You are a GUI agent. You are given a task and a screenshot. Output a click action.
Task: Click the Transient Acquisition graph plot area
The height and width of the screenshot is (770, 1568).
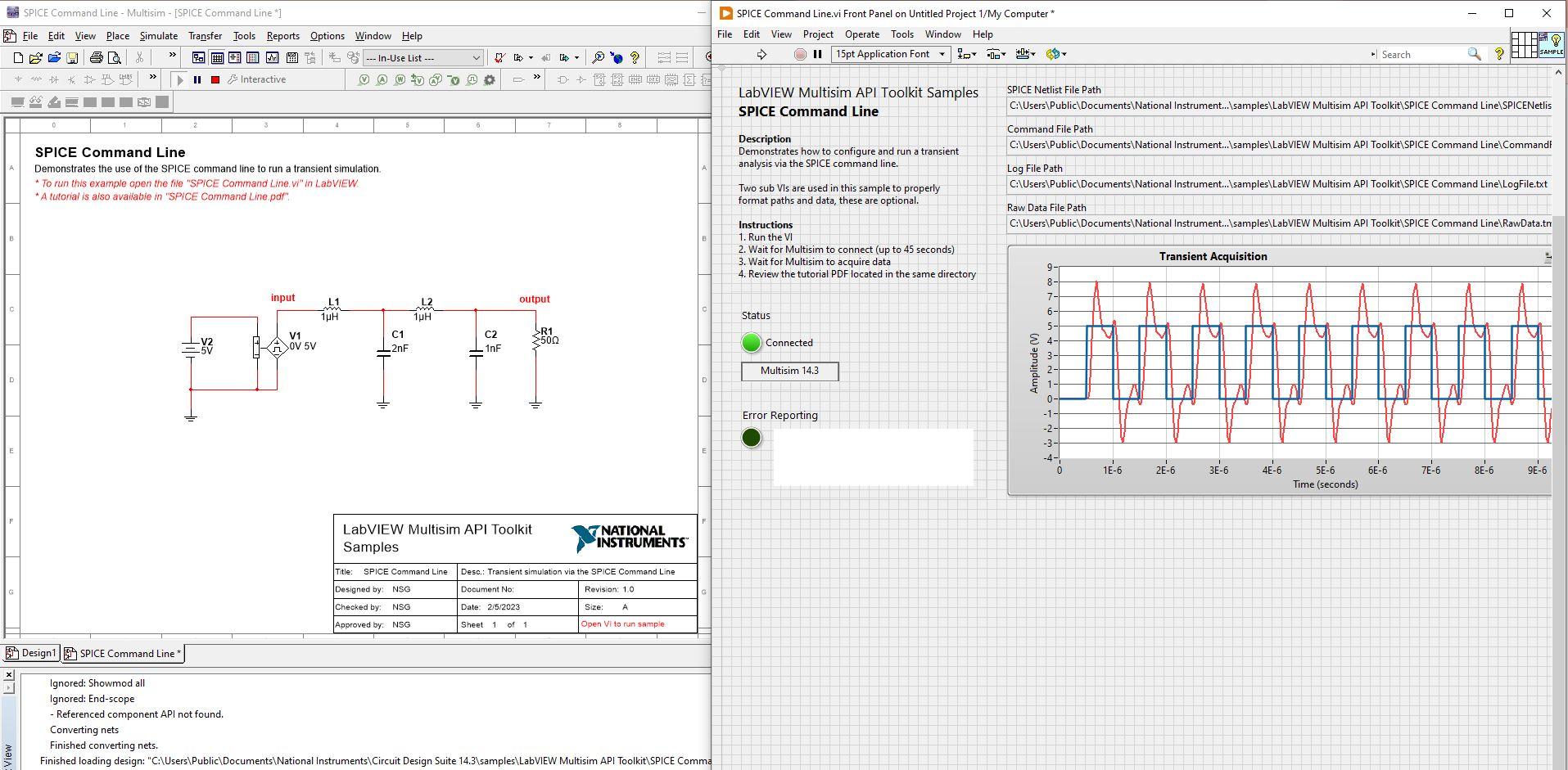click(x=1304, y=362)
